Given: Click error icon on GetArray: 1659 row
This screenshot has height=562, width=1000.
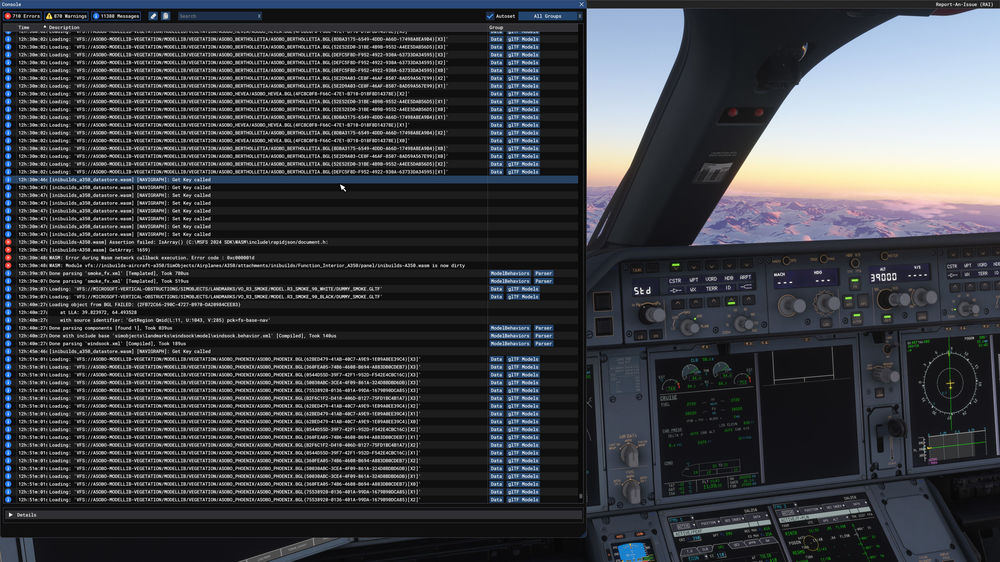Looking at the screenshot, I should pos(8,250).
